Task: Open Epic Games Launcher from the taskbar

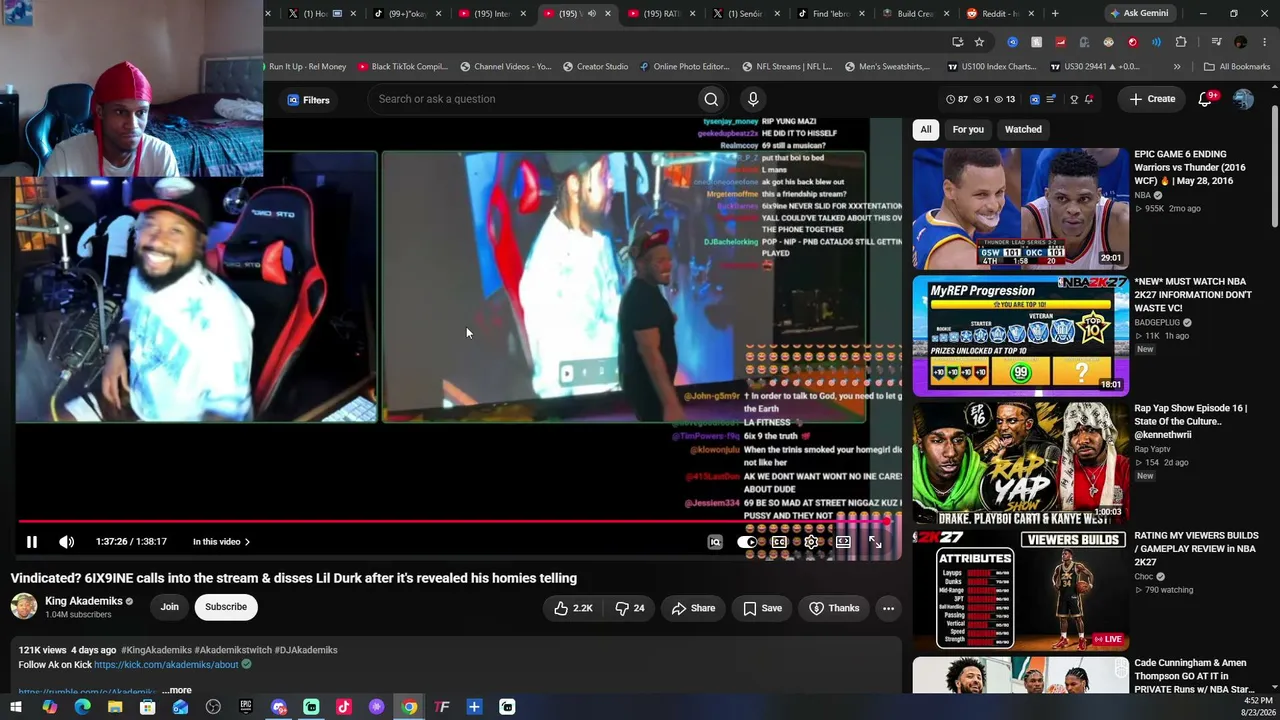Action: point(246,707)
